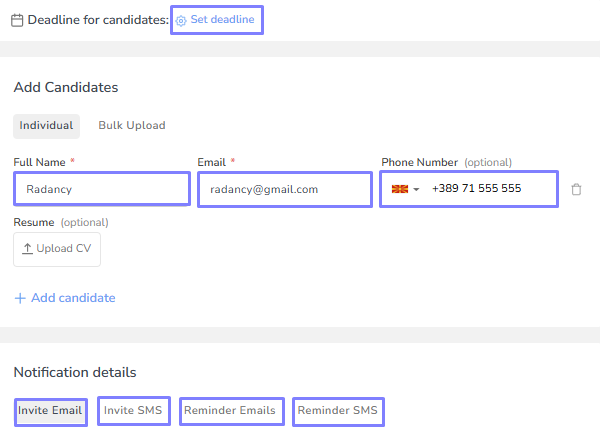Click the plus icon beside Add candidate

(x=19, y=298)
